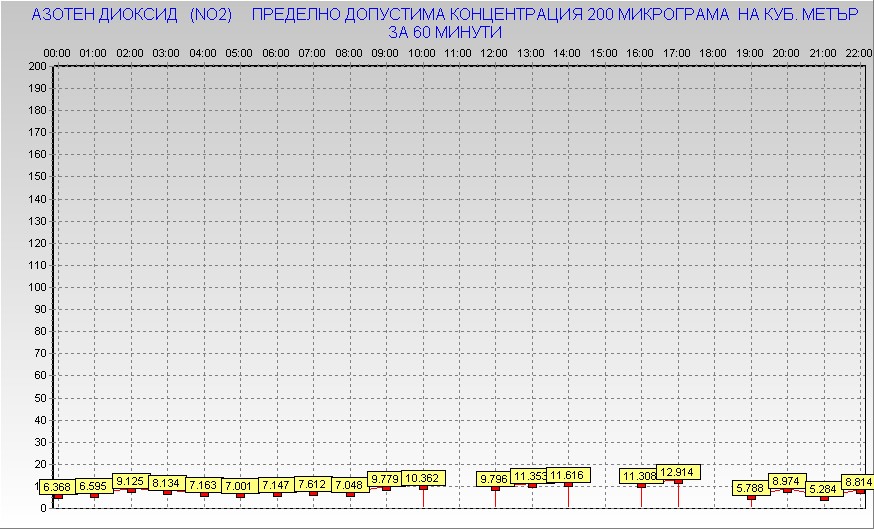Select the 9.125 data label

click(x=130, y=481)
